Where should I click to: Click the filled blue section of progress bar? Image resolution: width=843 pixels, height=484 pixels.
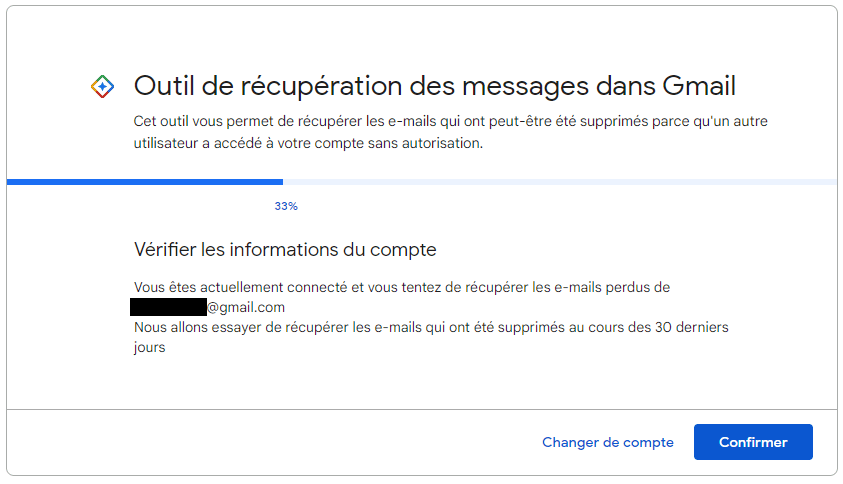145,182
